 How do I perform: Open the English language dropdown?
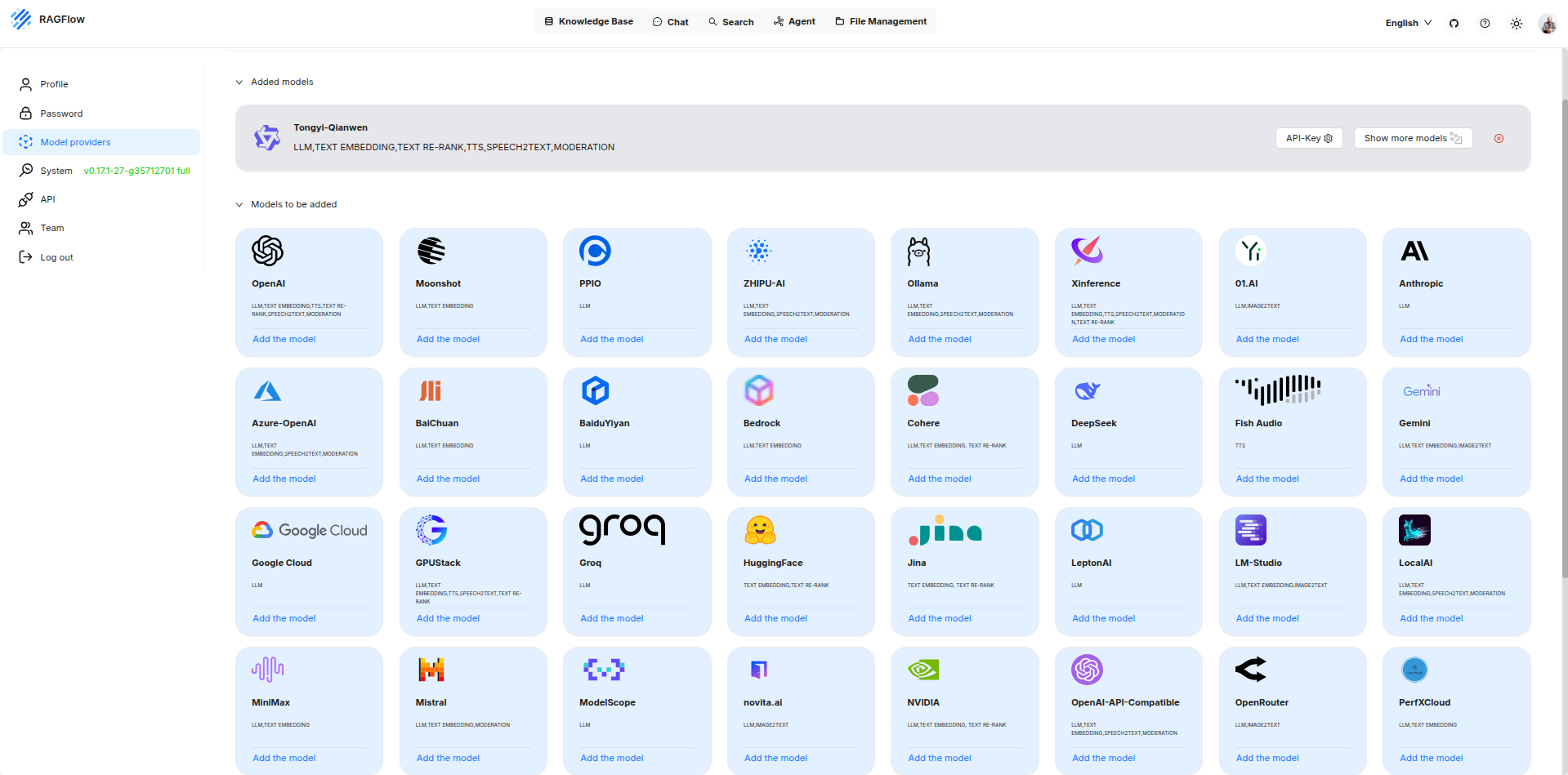[x=1408, y=23]
